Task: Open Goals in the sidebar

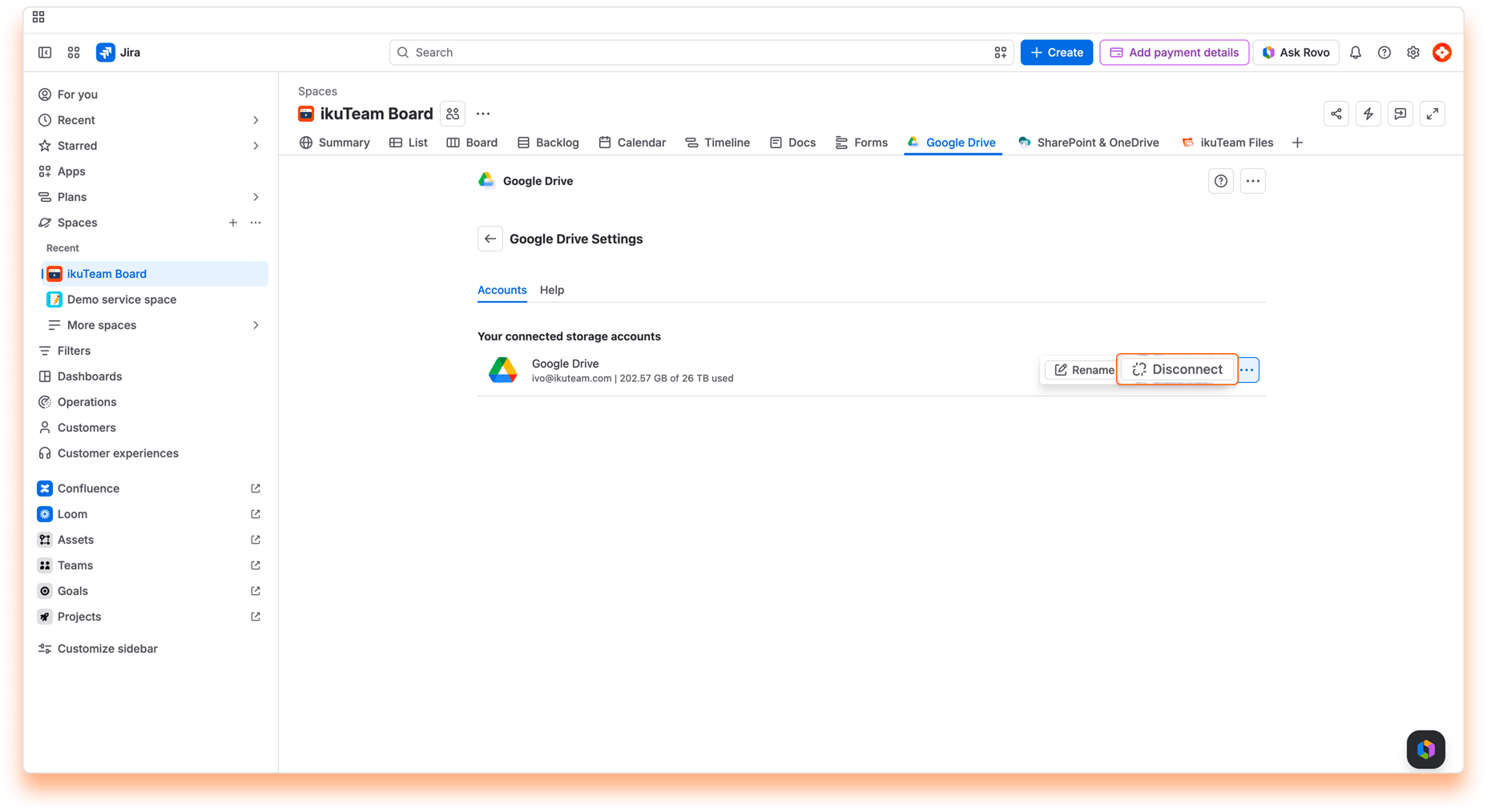Action: (x=151, y=591)
